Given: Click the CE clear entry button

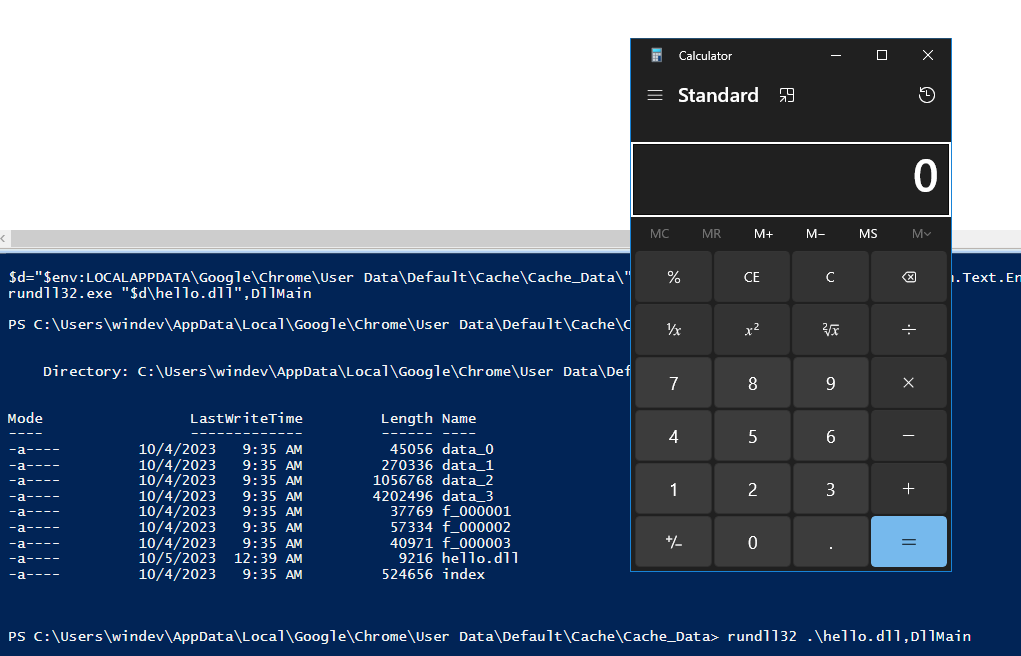Looking at the screenshot, I should [x=751, y=277].
